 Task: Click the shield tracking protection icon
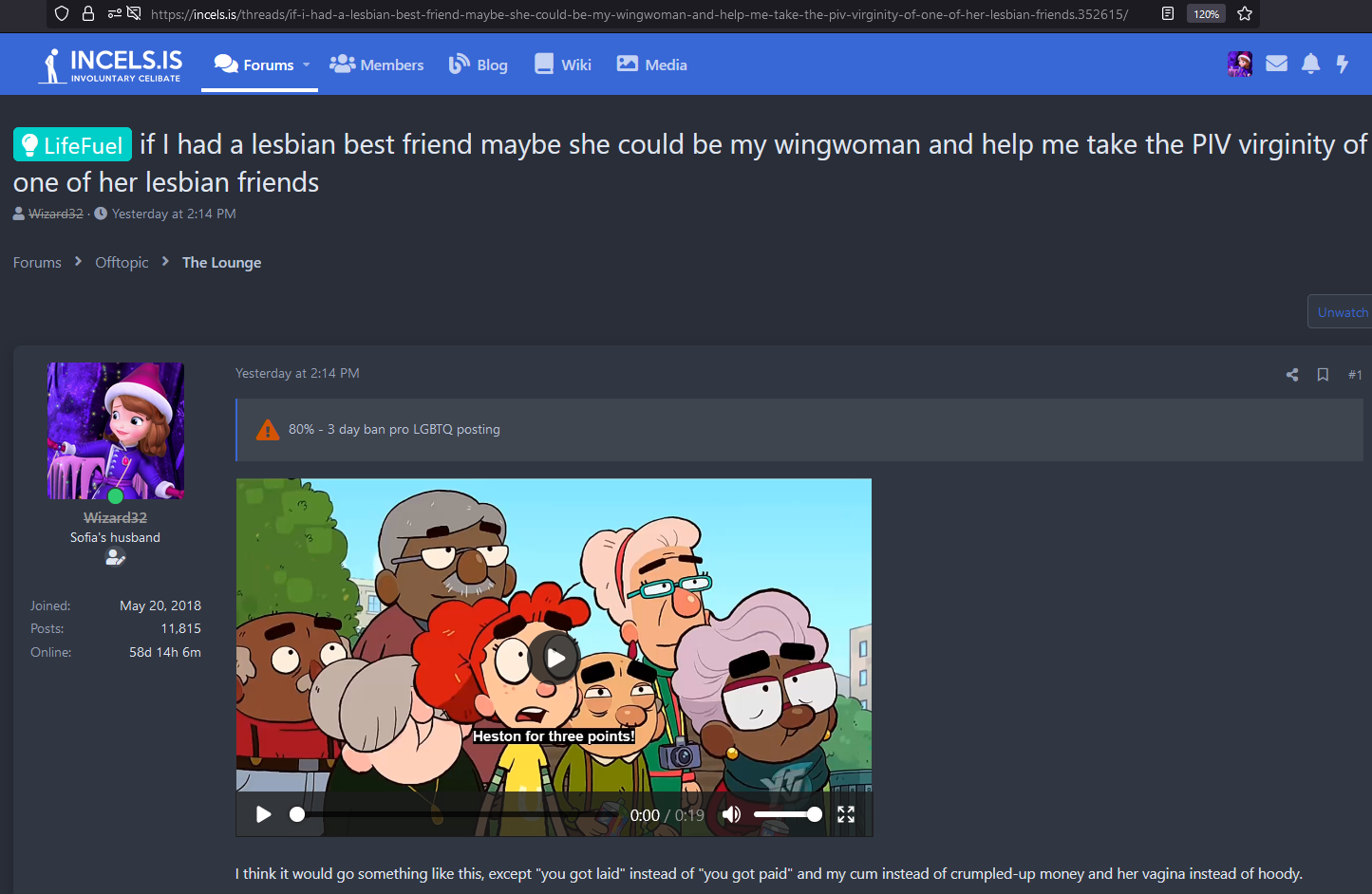coord(62,13)
